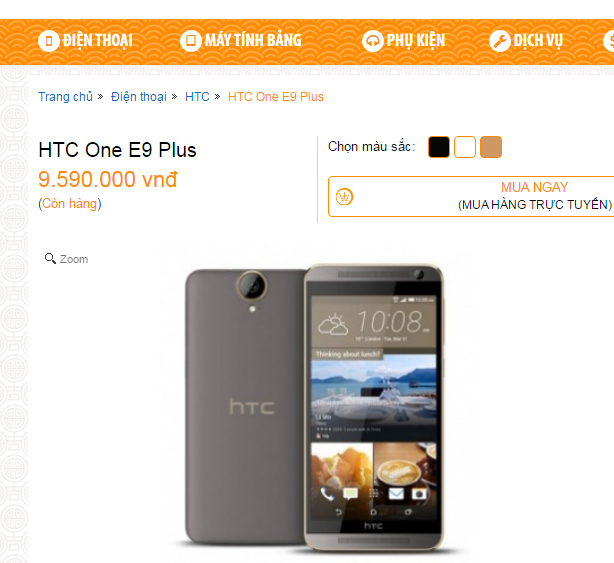Screen dimensions: 614x563
Task: Click the tablet icon beside MÁY TÍNH BẢNG
Action: pos(191,41)
